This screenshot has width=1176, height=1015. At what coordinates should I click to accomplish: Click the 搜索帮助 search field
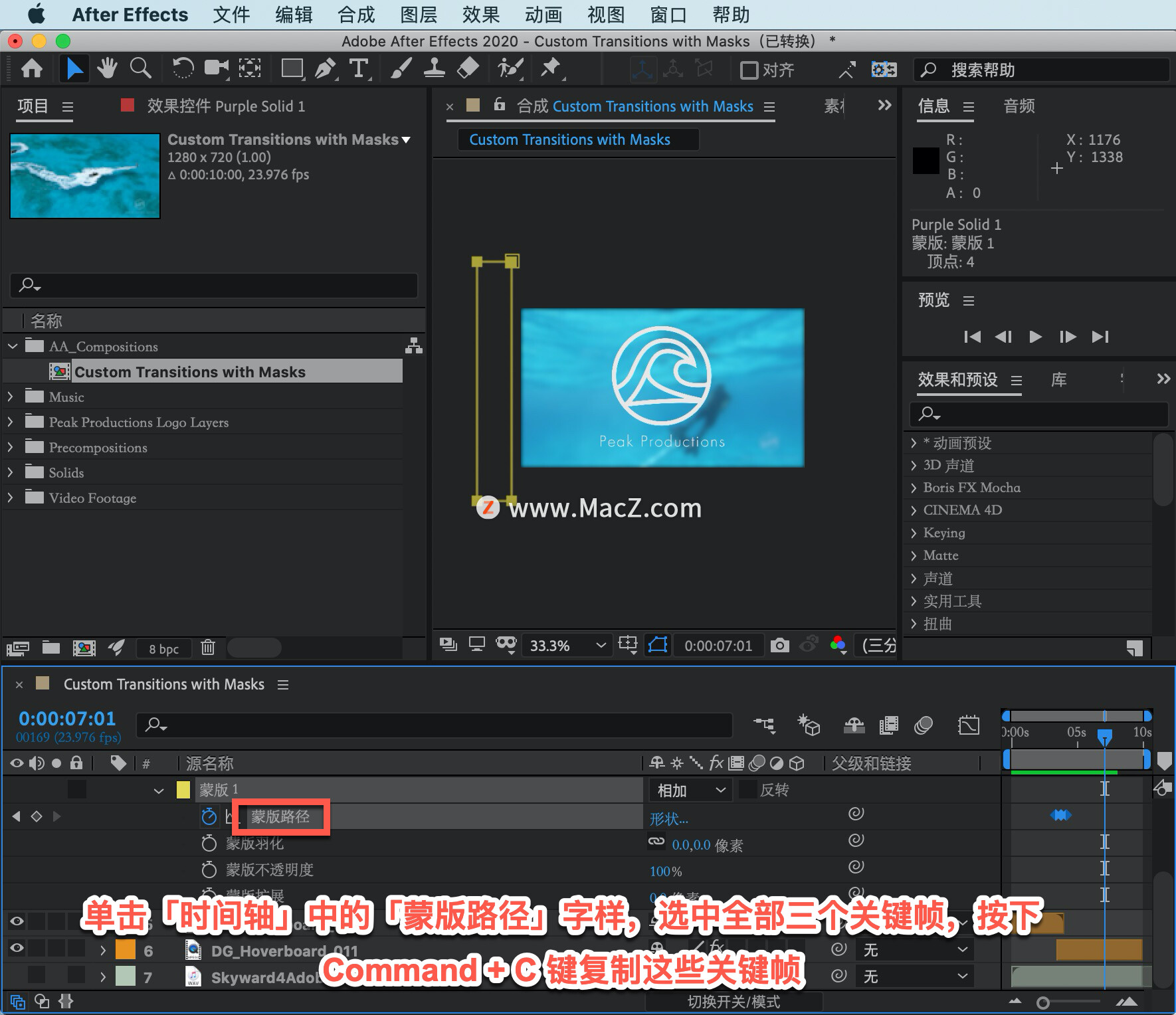[x=1041, y=70]
